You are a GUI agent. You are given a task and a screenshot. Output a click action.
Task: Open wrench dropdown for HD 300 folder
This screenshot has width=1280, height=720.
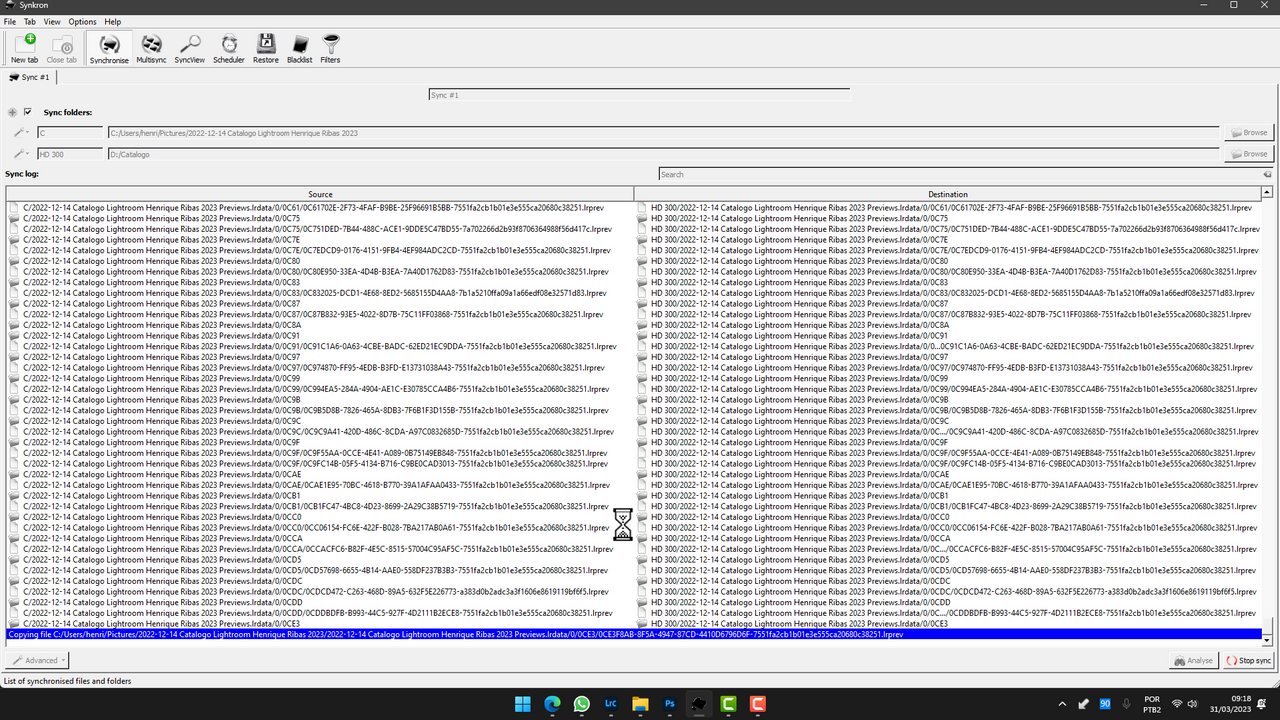(x=21, y=154)
